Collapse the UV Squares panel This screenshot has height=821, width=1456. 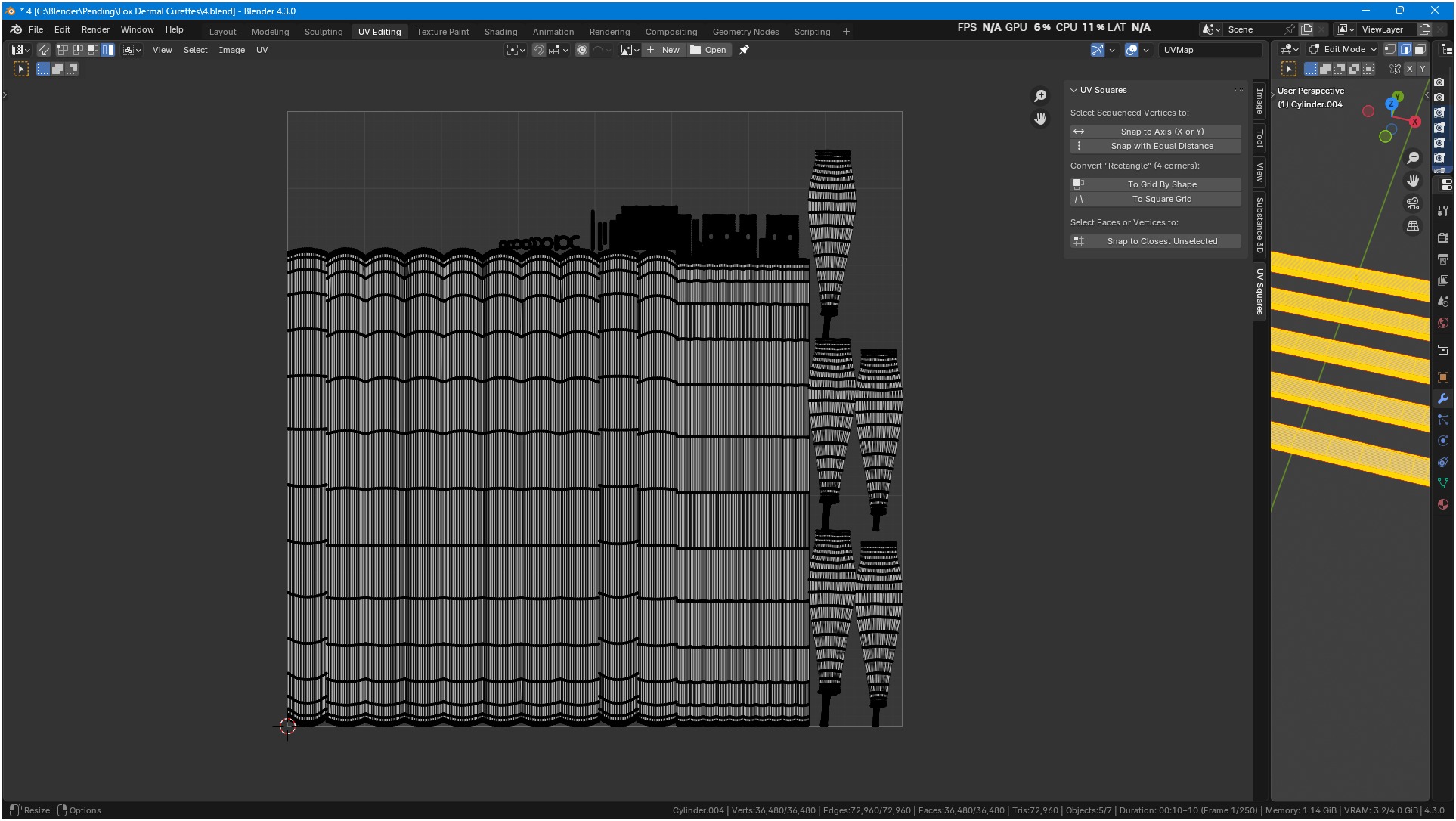point(1073,90)
